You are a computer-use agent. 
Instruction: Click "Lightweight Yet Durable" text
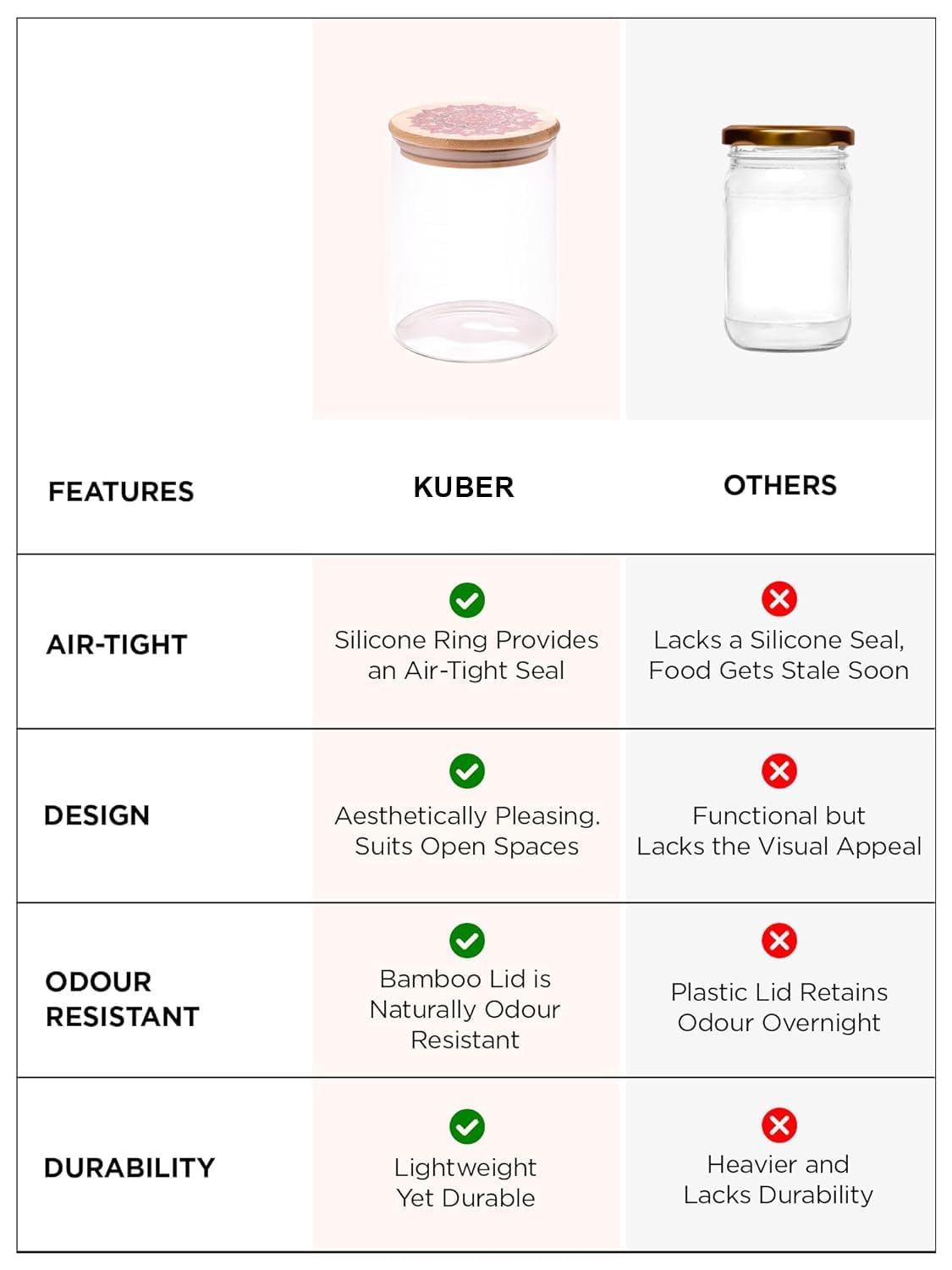[x=465, y=1183]
